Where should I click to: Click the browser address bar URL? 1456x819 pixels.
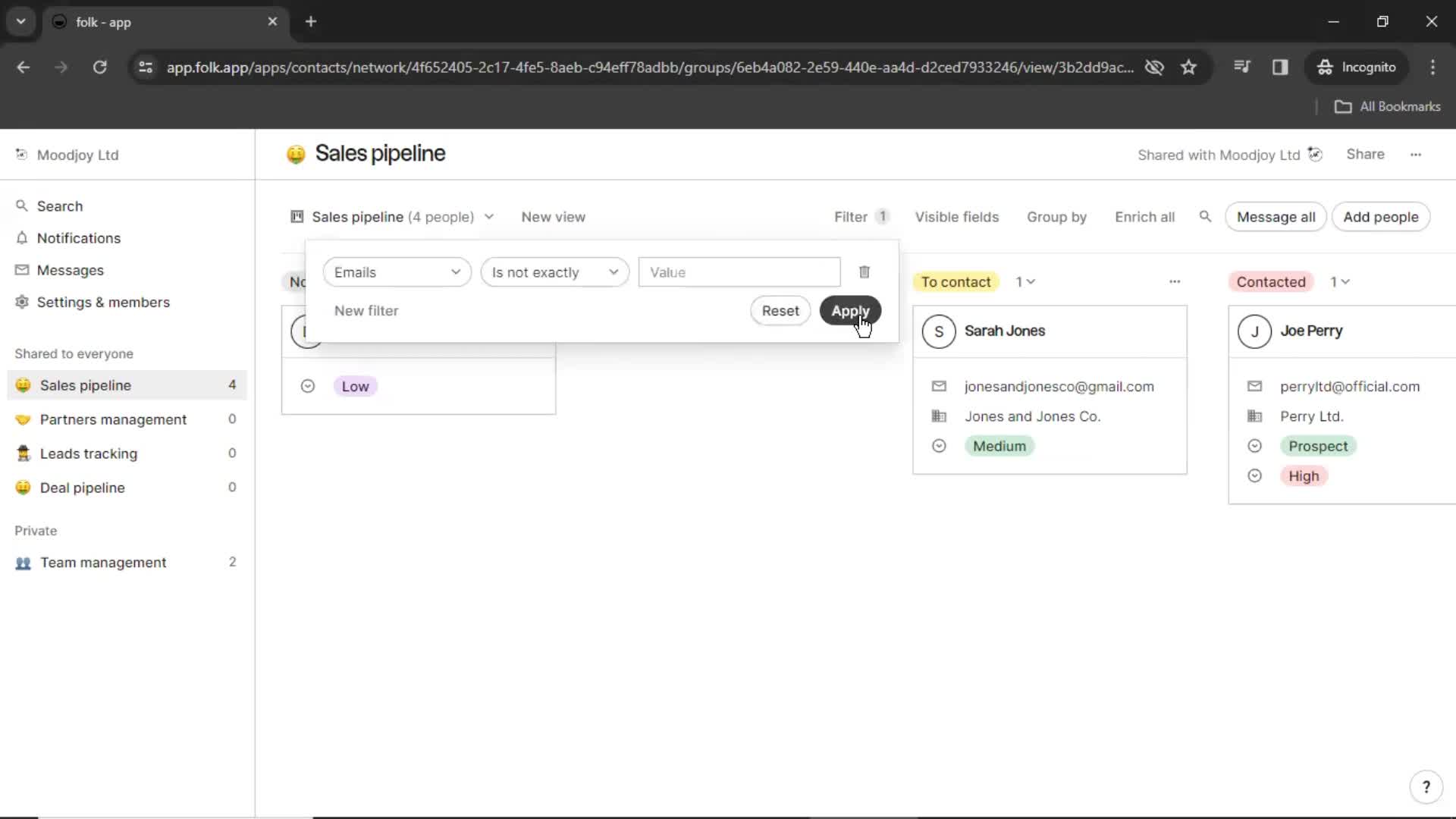650,67
